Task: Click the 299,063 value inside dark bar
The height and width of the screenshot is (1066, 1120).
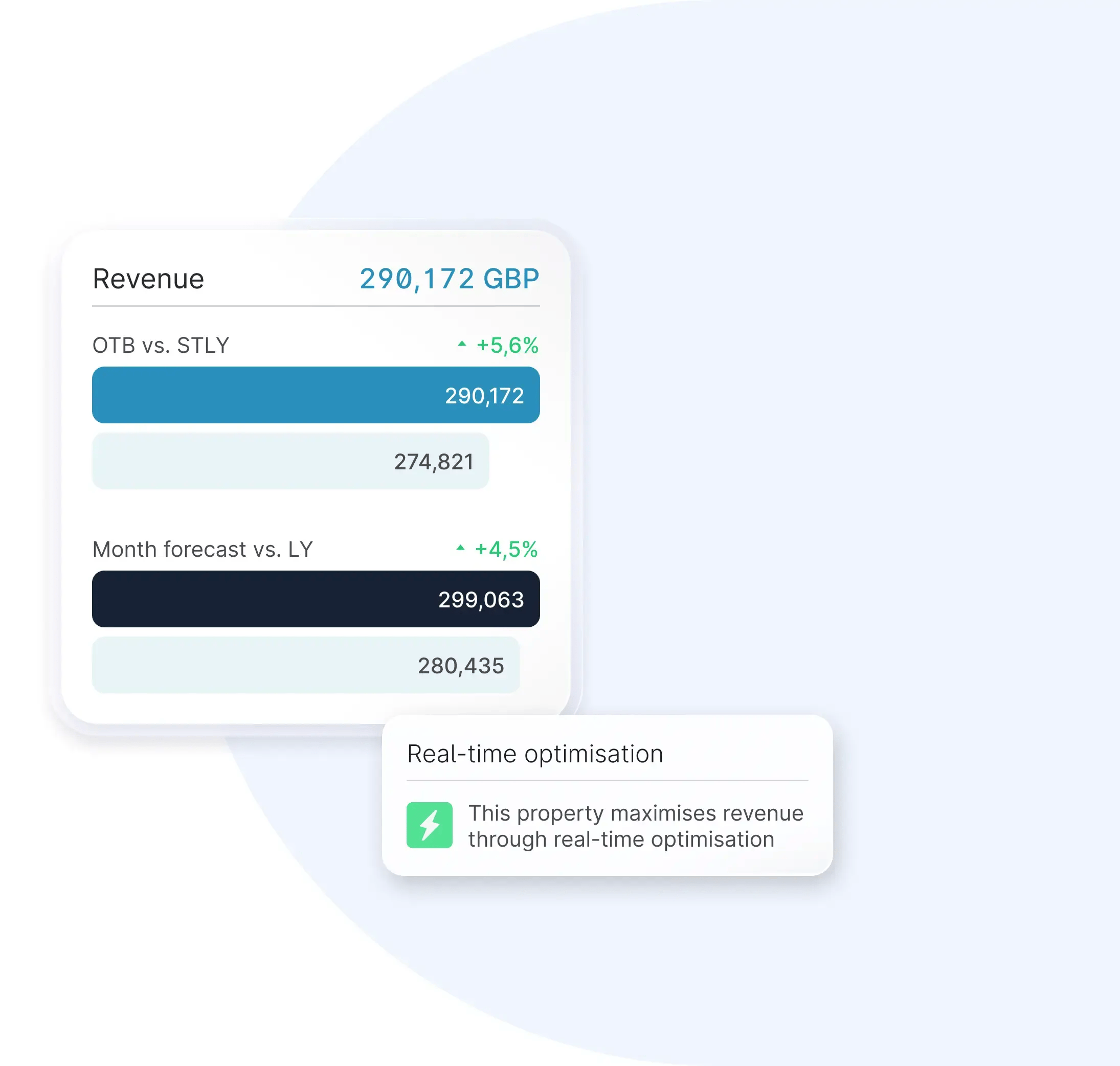Action: 481,600
